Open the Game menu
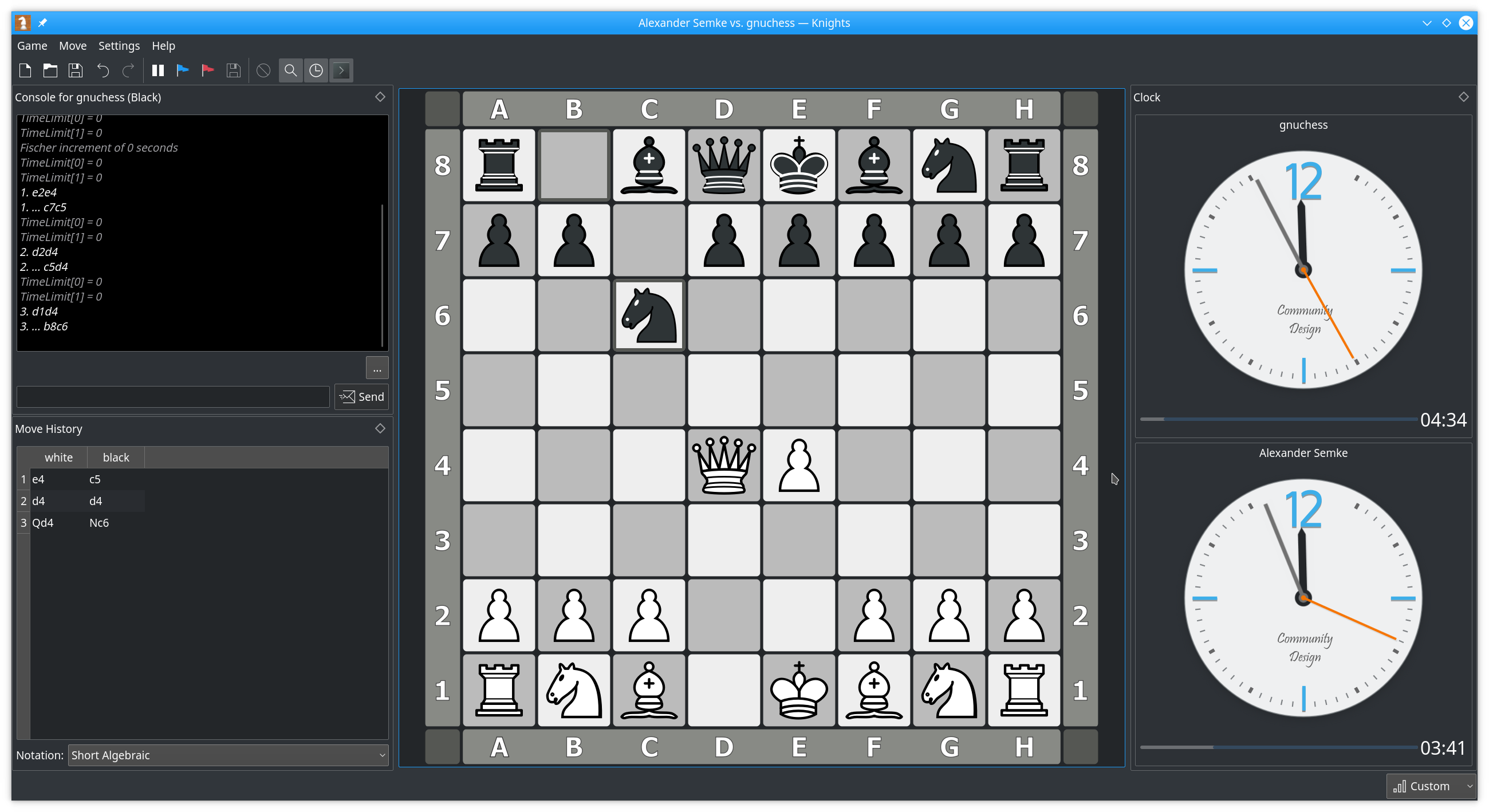Screen dimensions: 1489x812 [32, 46]
